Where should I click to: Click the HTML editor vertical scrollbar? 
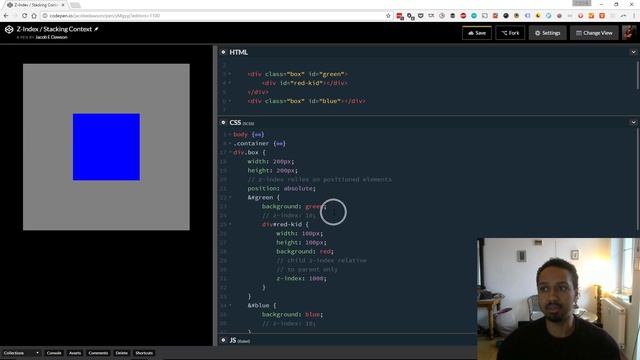pyautogui.click(x=637, y=75)
